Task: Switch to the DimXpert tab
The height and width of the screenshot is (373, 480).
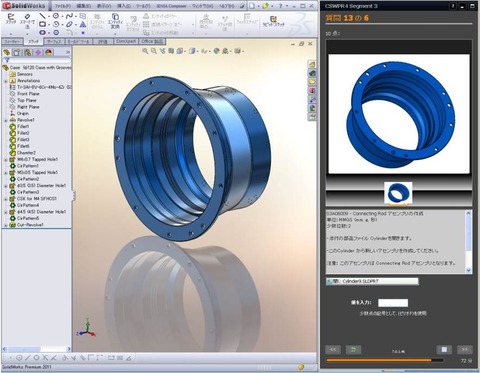Action: pos(126,41)
